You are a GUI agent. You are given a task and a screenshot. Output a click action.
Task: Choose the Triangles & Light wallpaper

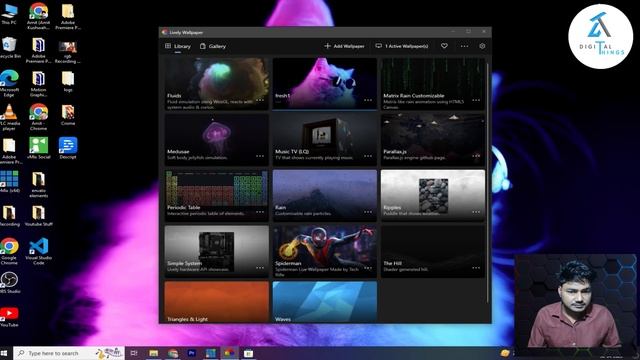tap(217, 302)
